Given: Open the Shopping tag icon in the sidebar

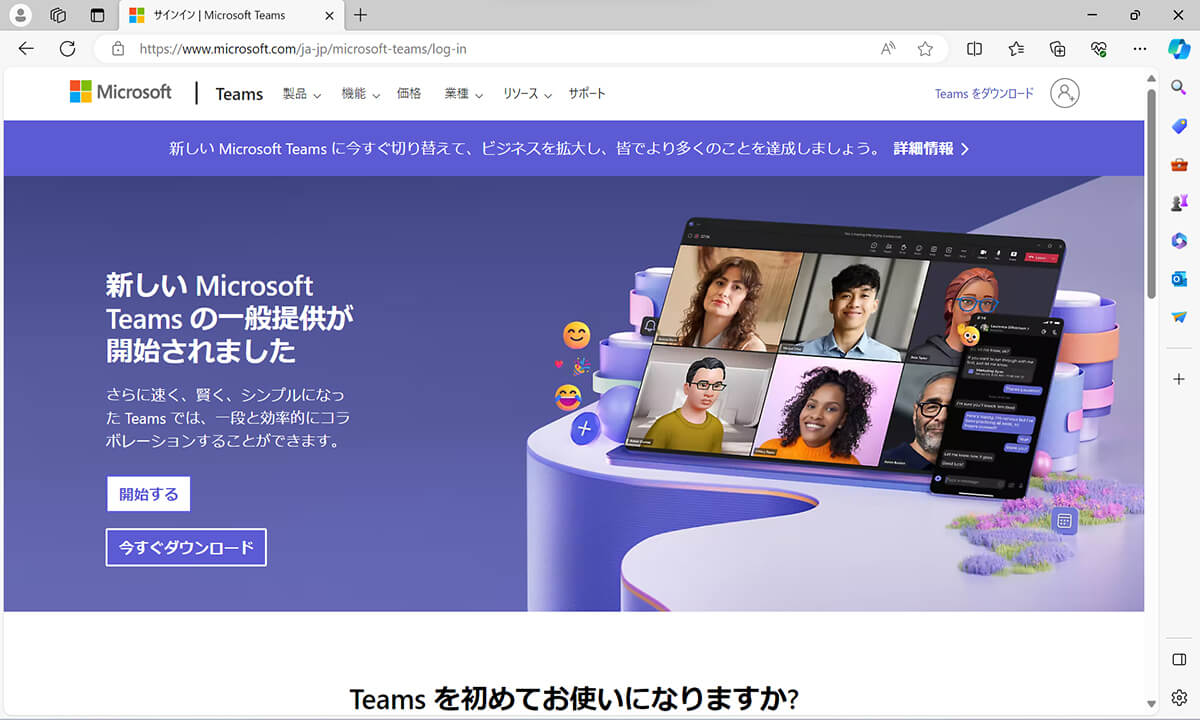Looking at the screenshot, I should (1179, 125).
